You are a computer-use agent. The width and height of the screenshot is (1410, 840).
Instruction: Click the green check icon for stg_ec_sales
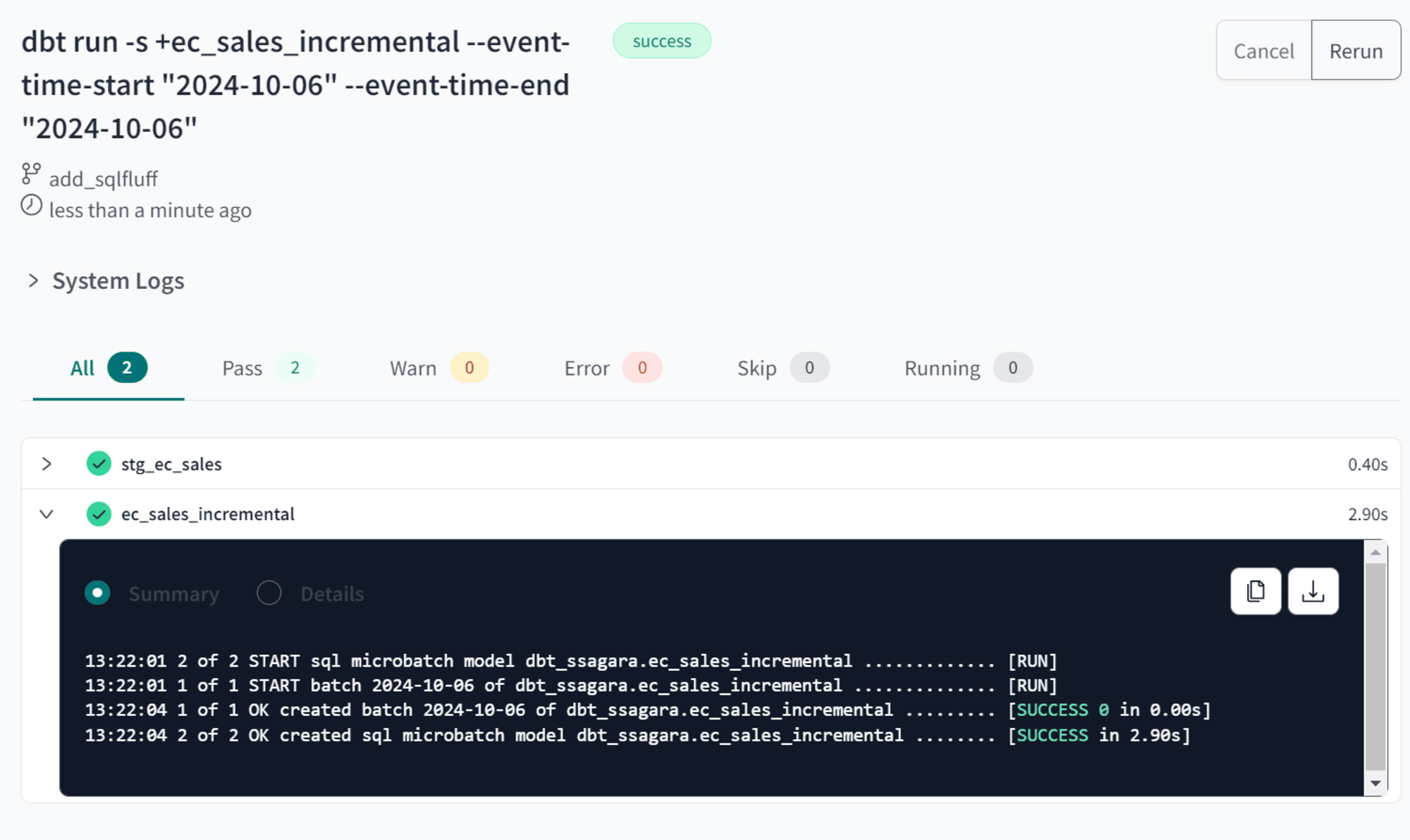tap(99, 464)
